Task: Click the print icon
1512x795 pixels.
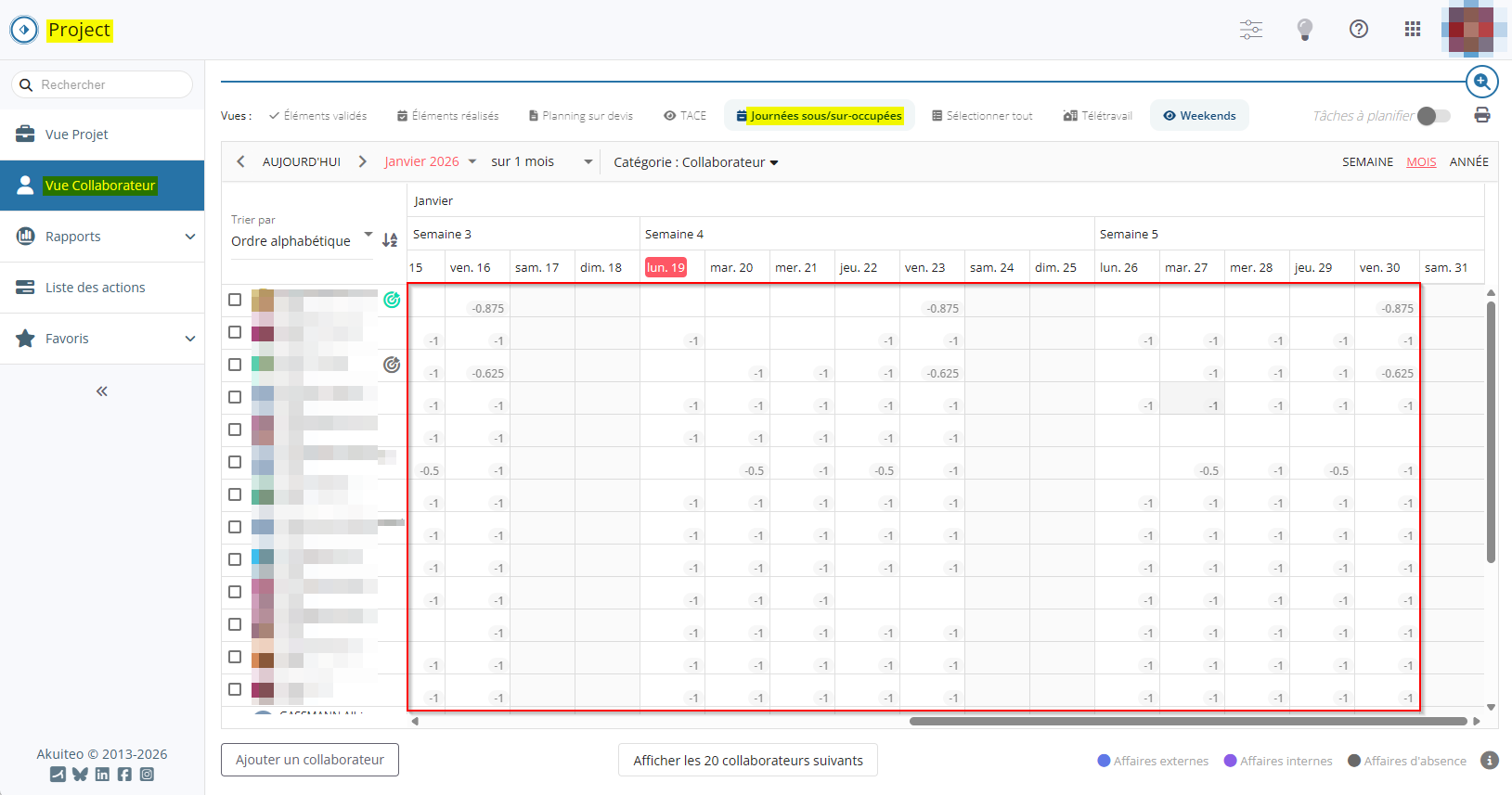Action: pyautogui.click(x=1482, y=115)
